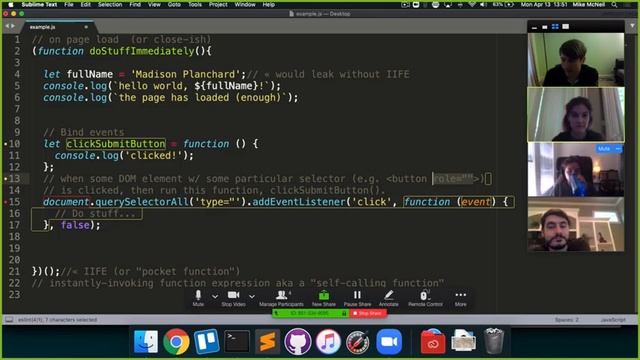Select second participant video with highlighted border
The width and height of the screenshot is (640, 360).
pos(576,114)
